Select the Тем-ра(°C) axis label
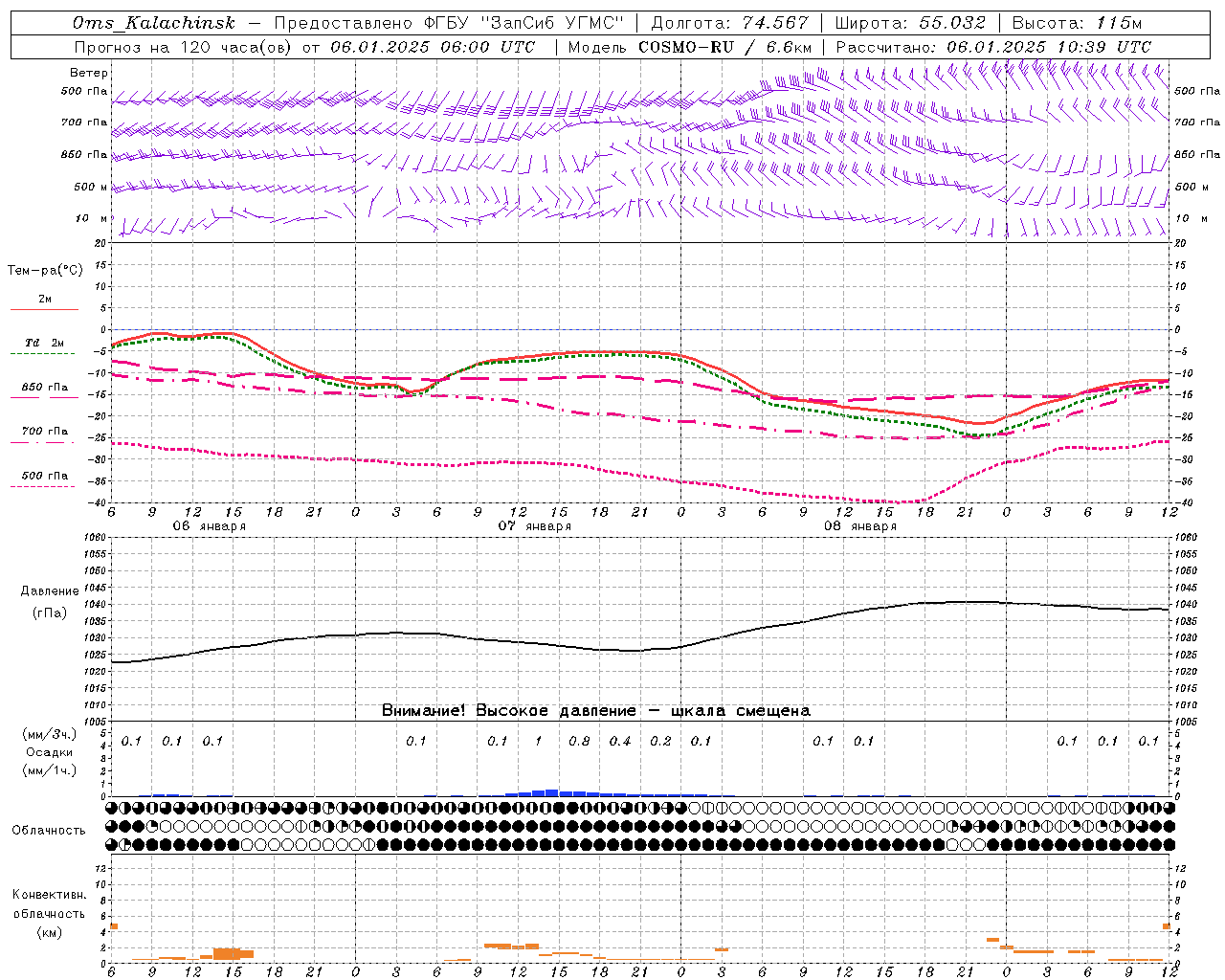Screen dimensions: 1225x980 [45, 271]
